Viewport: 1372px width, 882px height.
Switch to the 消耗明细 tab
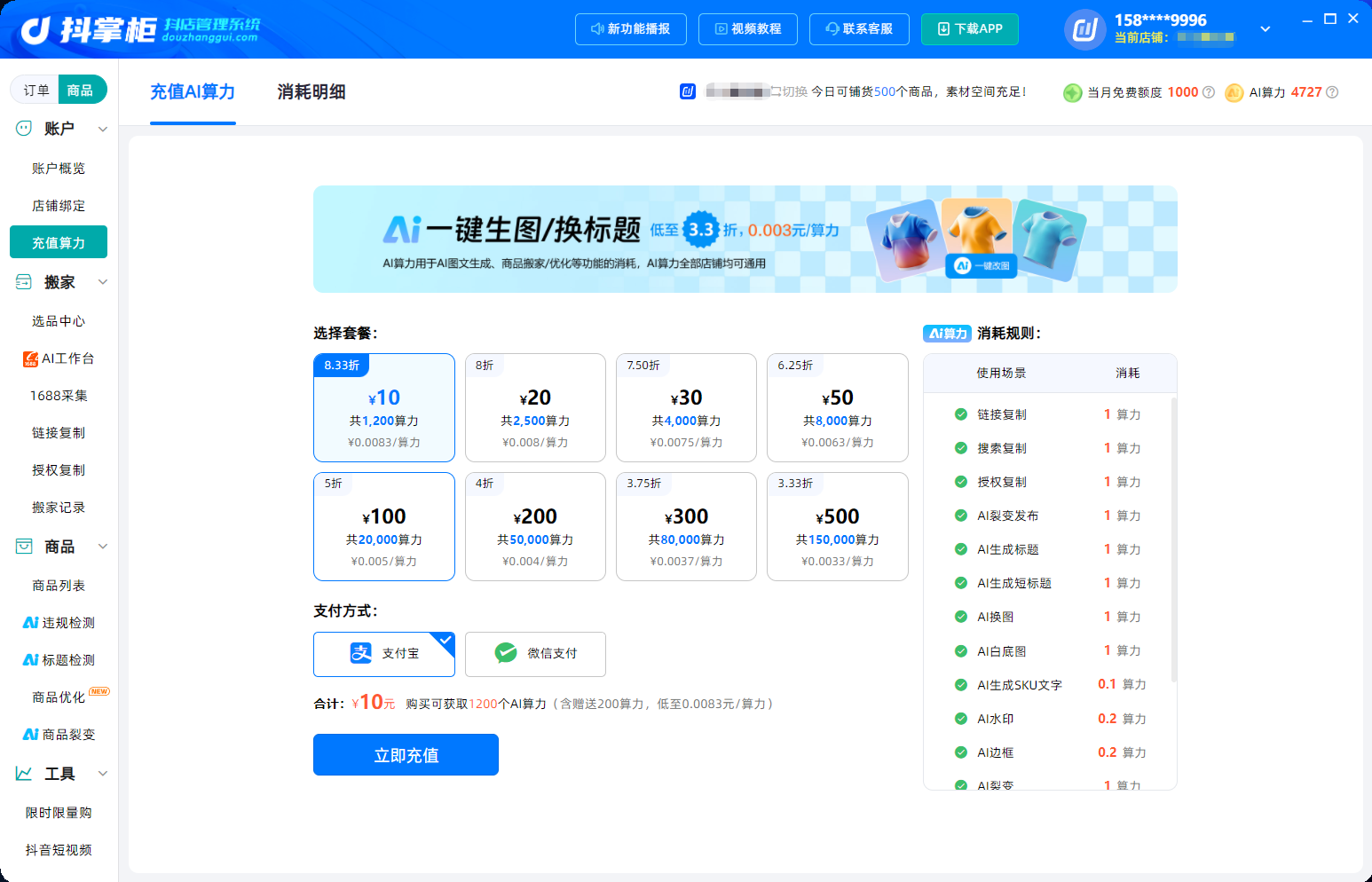(311, 92)
